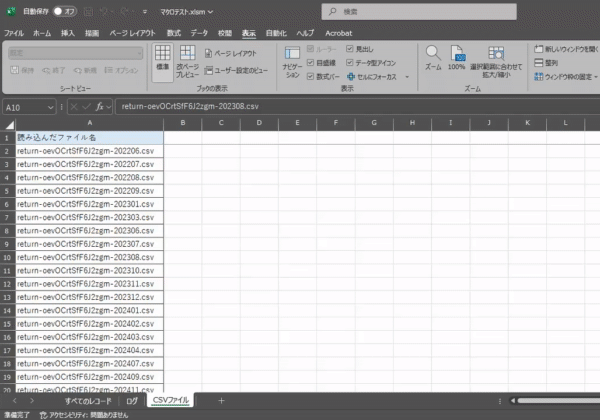Uncheck the 目盛線 gridlines checkbox
600x420 pixels.
(x=311, y=62)
